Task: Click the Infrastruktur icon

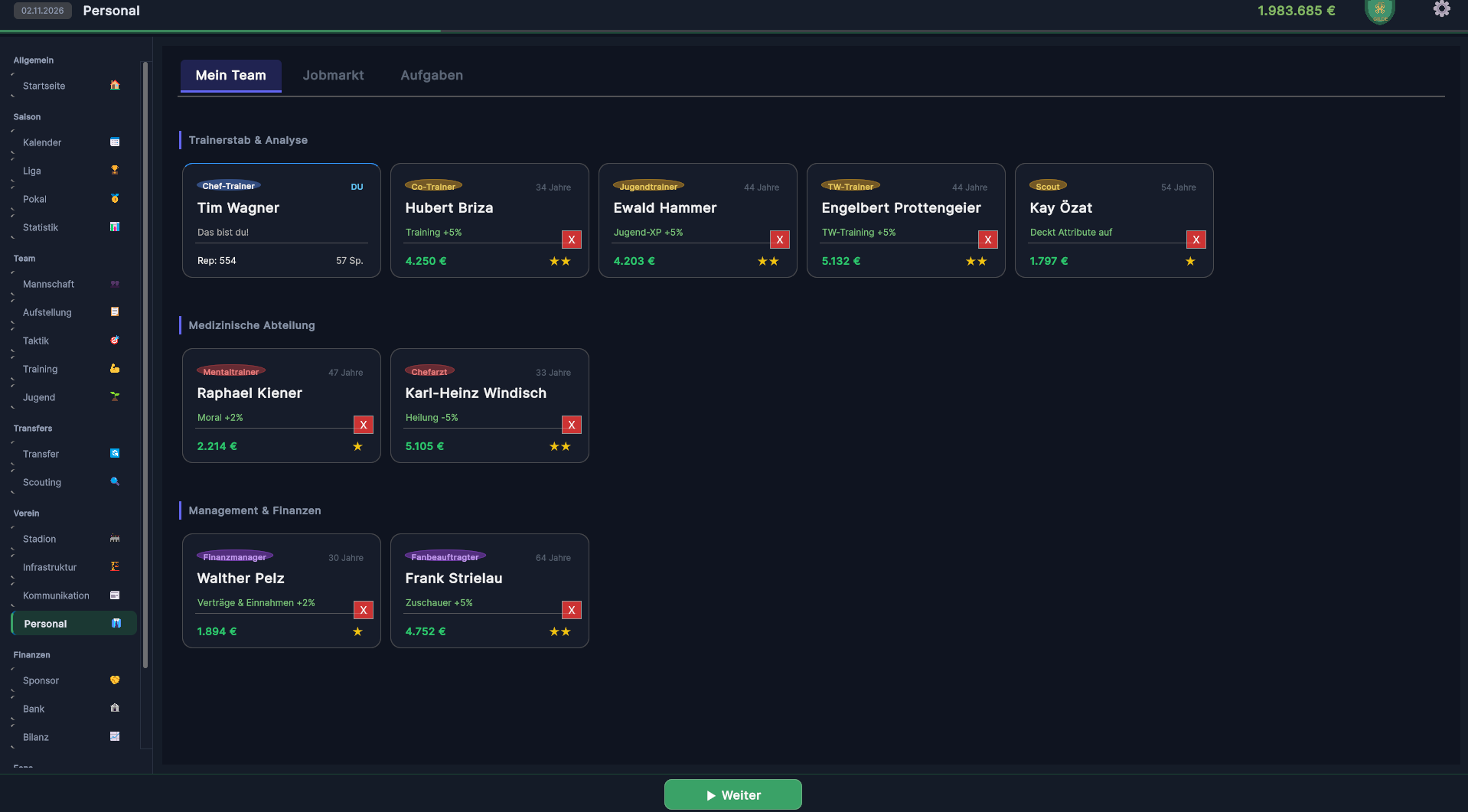Action: pos(115,566)
